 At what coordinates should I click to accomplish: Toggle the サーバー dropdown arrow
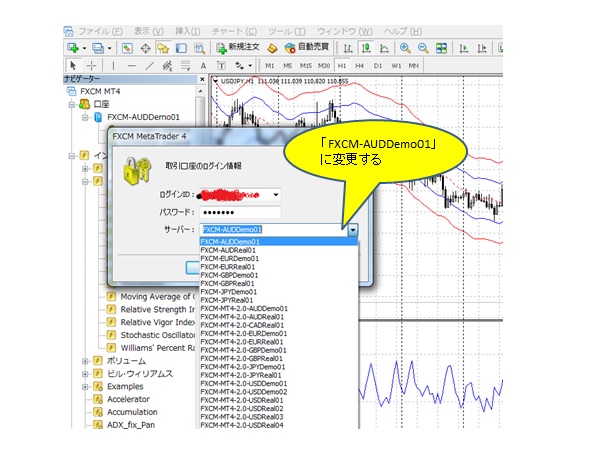click(353, 230)
